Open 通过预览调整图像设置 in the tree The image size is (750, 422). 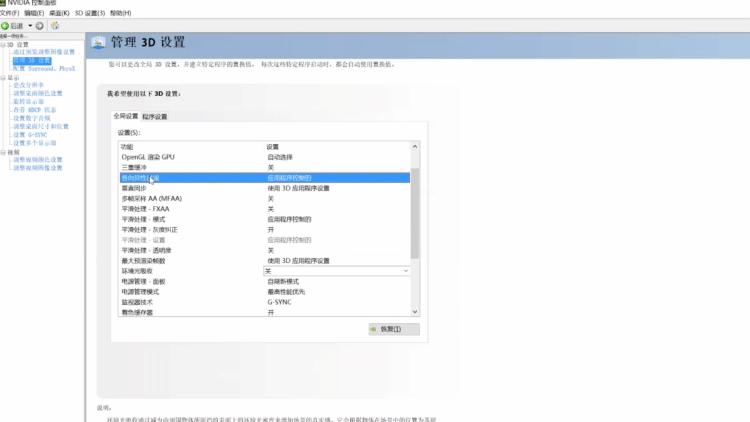(44, 52)
